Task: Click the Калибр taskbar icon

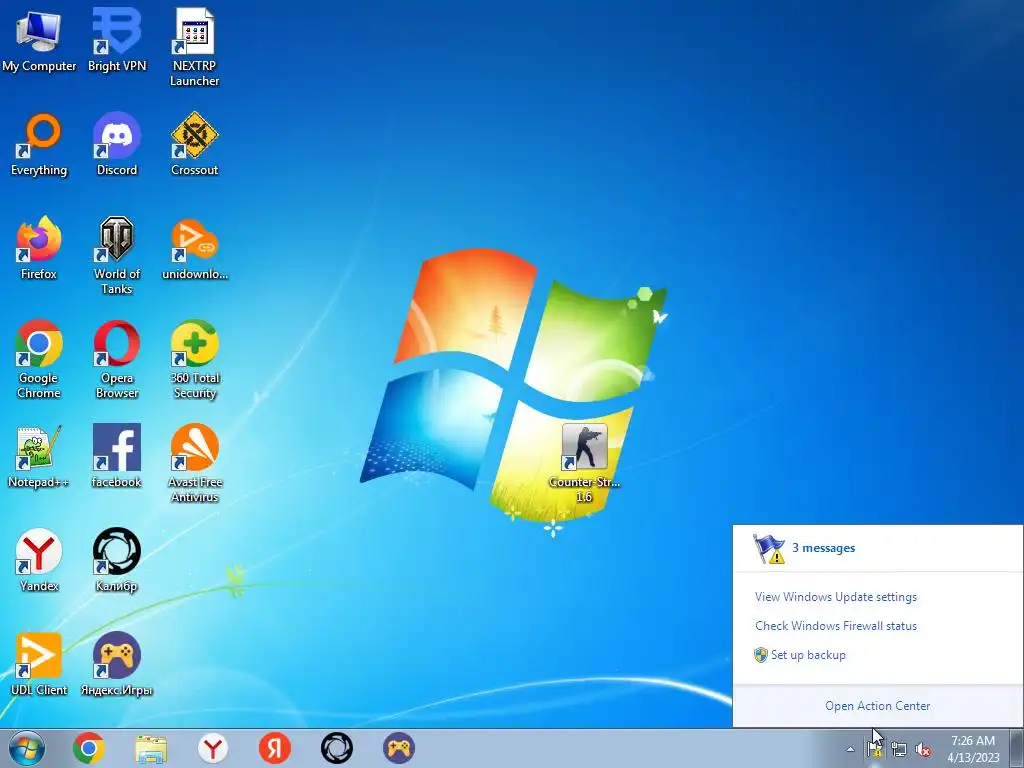Action: pyautogui.click(x=337, y=748)
